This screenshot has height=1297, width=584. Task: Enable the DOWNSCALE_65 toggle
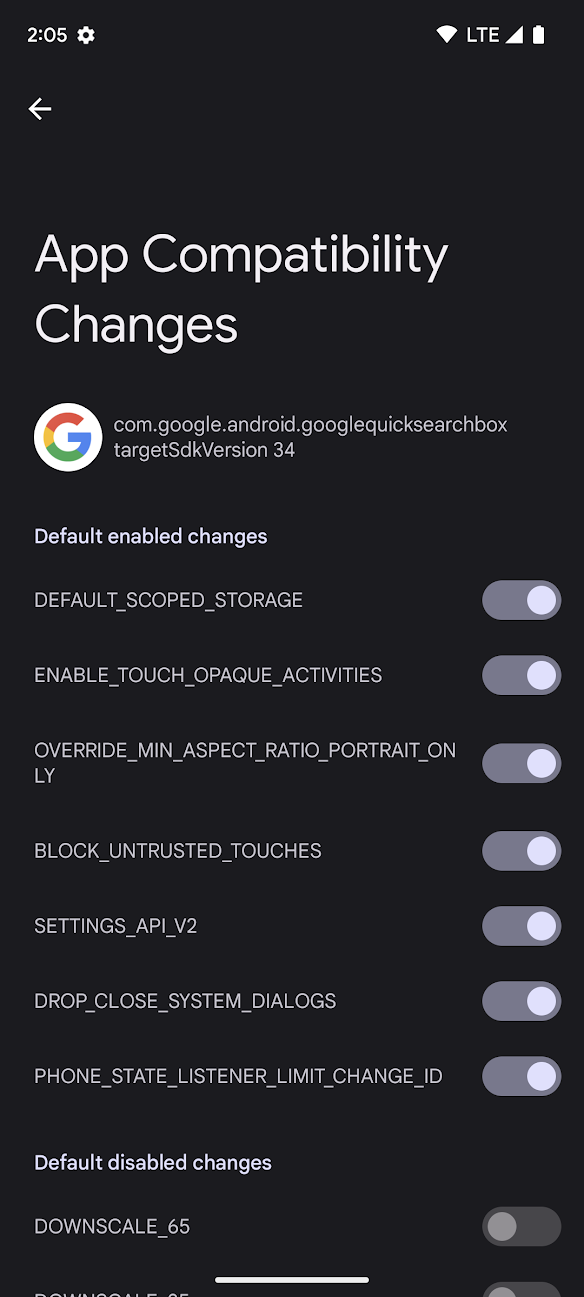[x=522, y=1226]
